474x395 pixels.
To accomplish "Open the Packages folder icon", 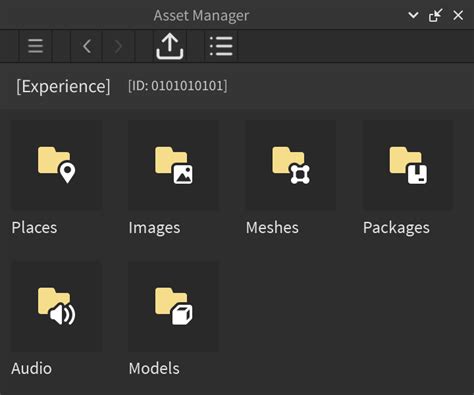I will [408, 165].
